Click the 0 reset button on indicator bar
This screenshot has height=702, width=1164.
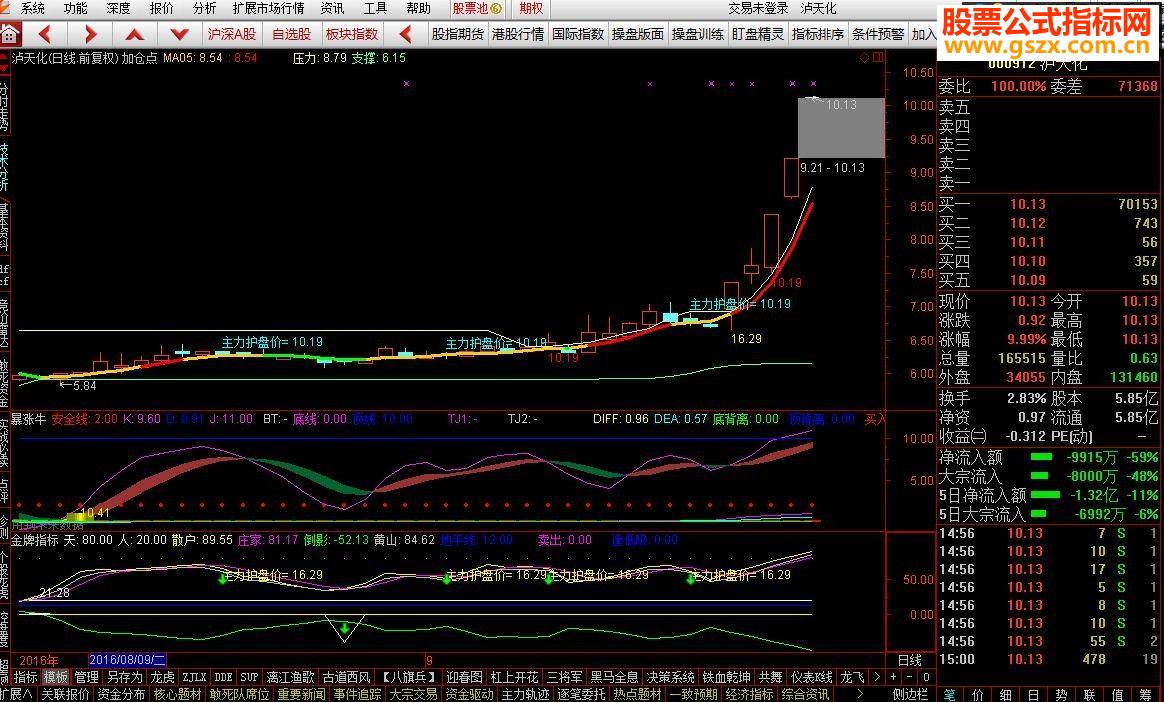tap(926, 677)
